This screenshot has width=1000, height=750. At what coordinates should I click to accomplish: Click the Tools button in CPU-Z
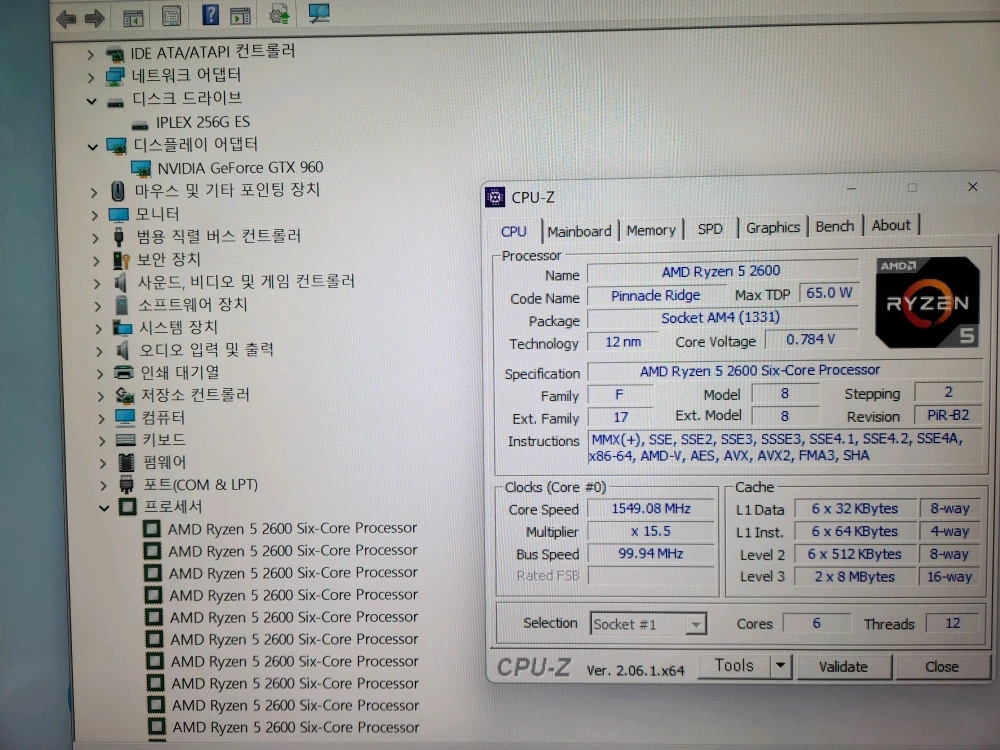point(734,666)
